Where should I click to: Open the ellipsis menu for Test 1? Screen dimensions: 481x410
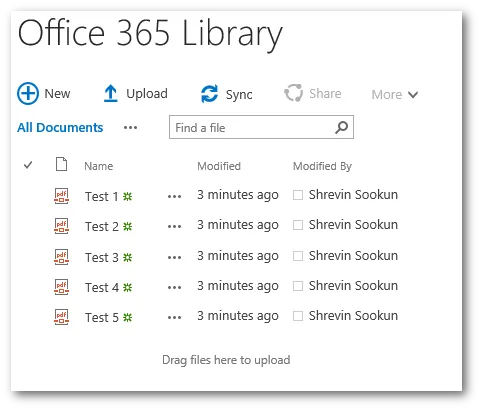tap(174, 197)
